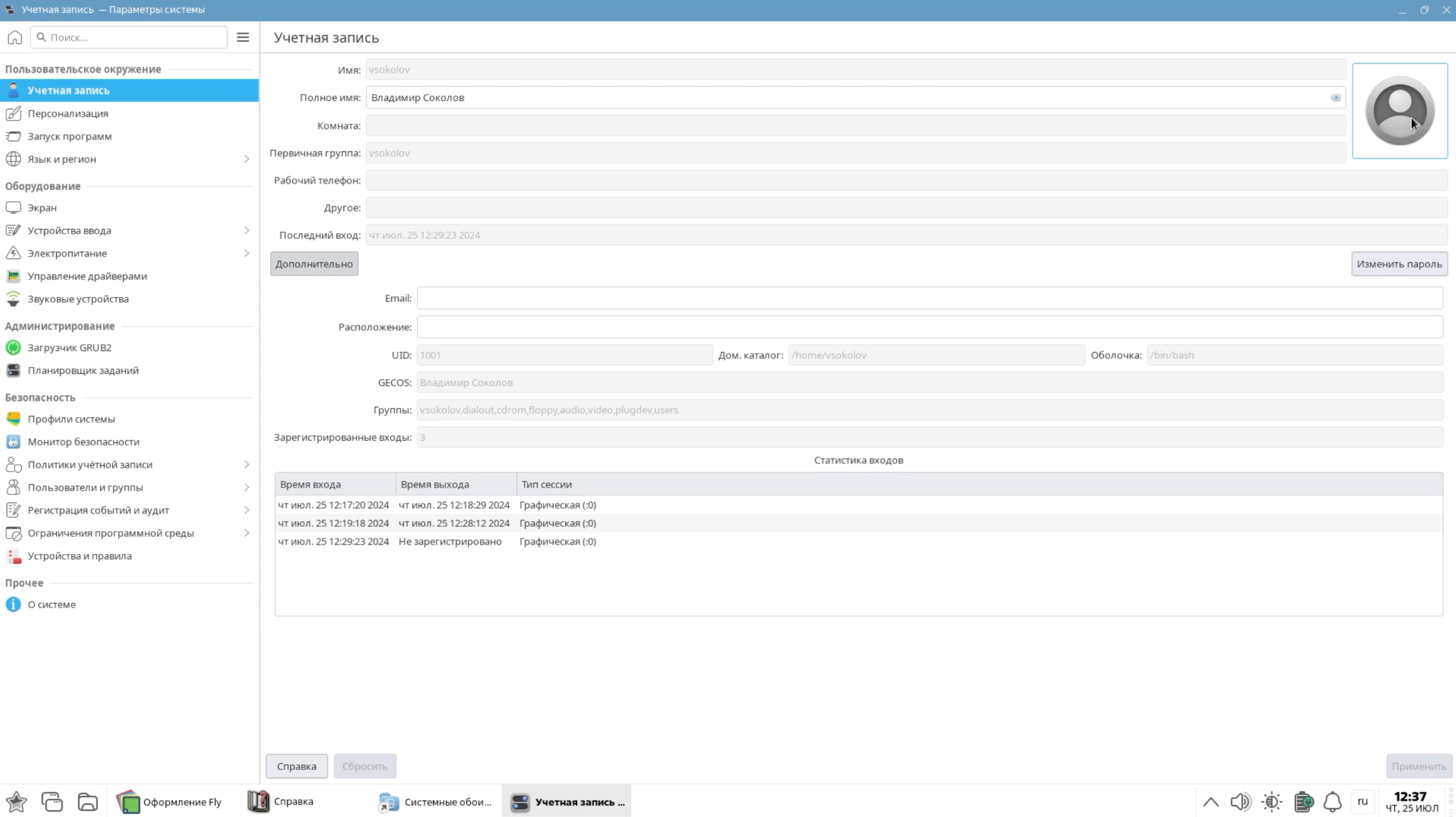Open Sound devices settings

pyautogui.click(x=77, y=299)
